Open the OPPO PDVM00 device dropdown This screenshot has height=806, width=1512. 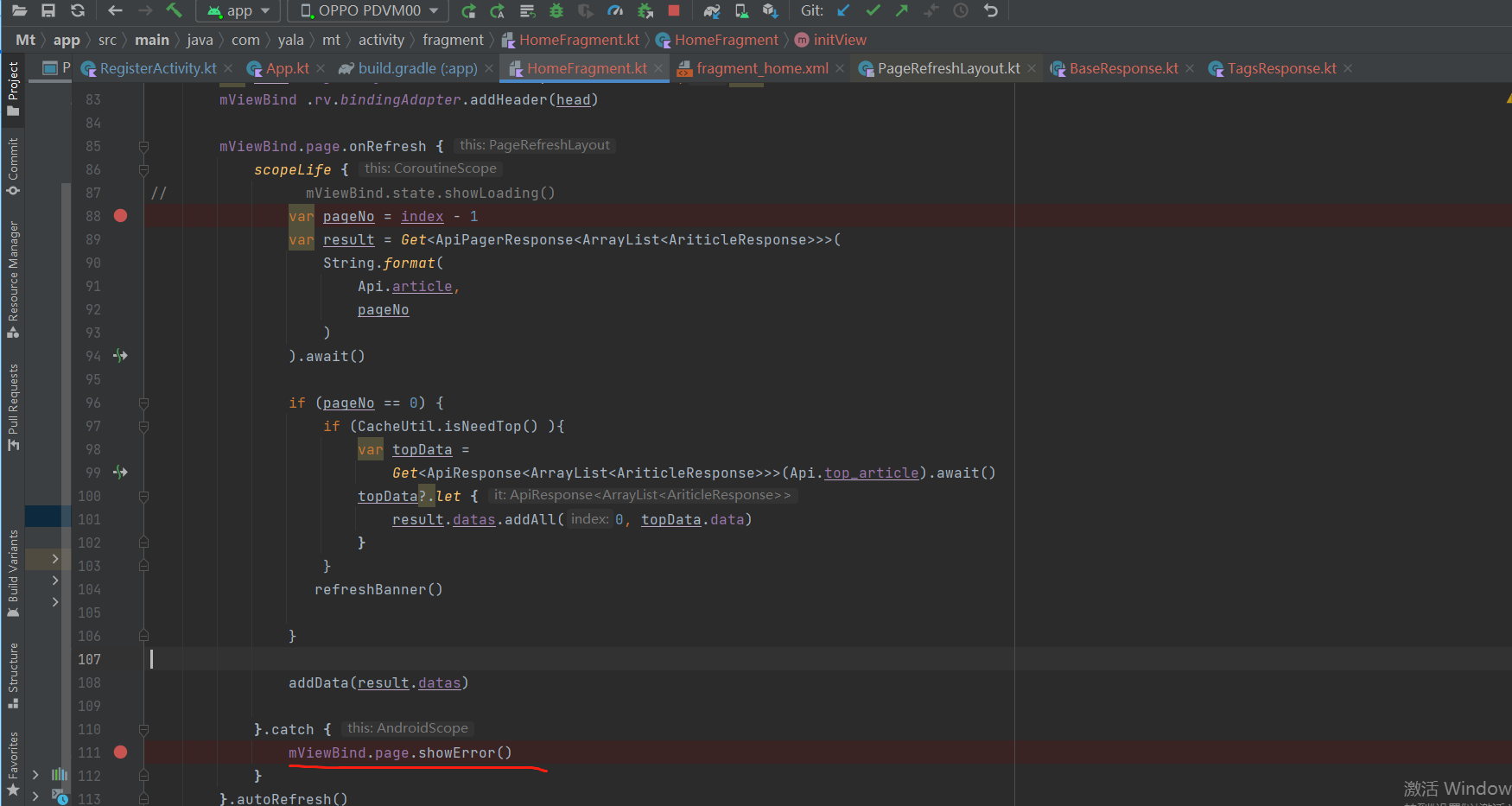[x=366, y=11]
